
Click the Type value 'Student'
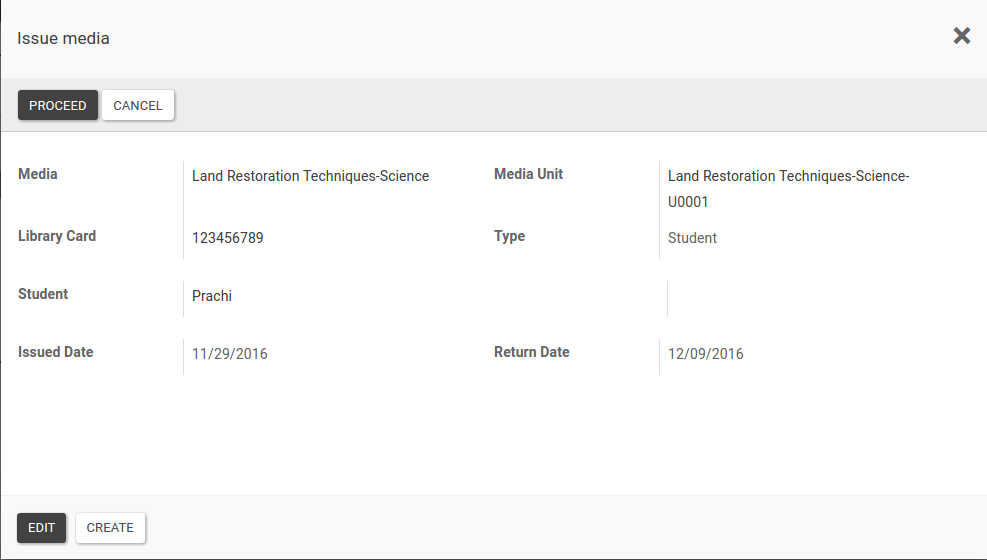[x=692, y=238]
